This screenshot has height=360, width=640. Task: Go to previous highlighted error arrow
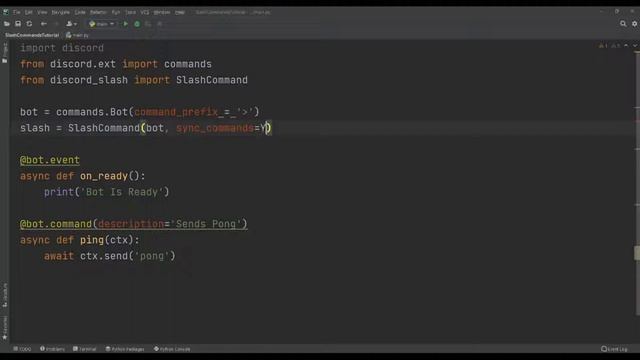626,46
